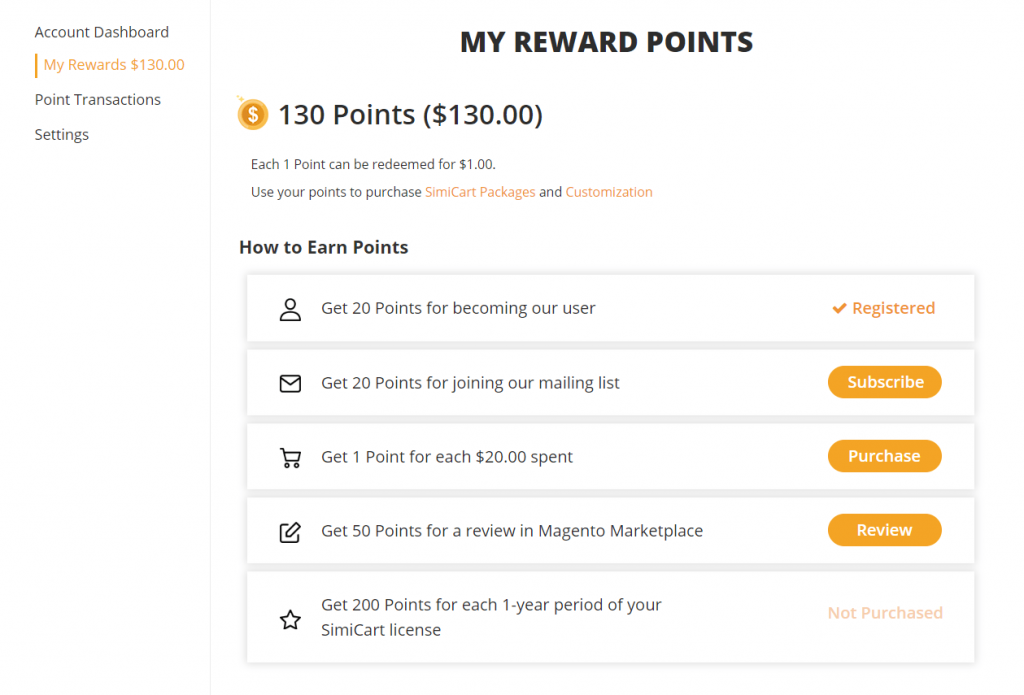Click the Purchase button
The image size is (1024, 695).
point(885,456)
